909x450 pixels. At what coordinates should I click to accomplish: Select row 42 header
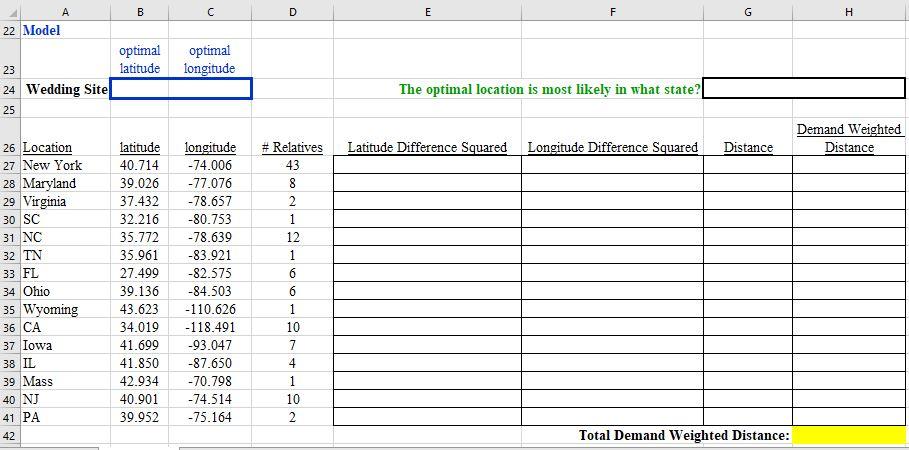[10, 436]
